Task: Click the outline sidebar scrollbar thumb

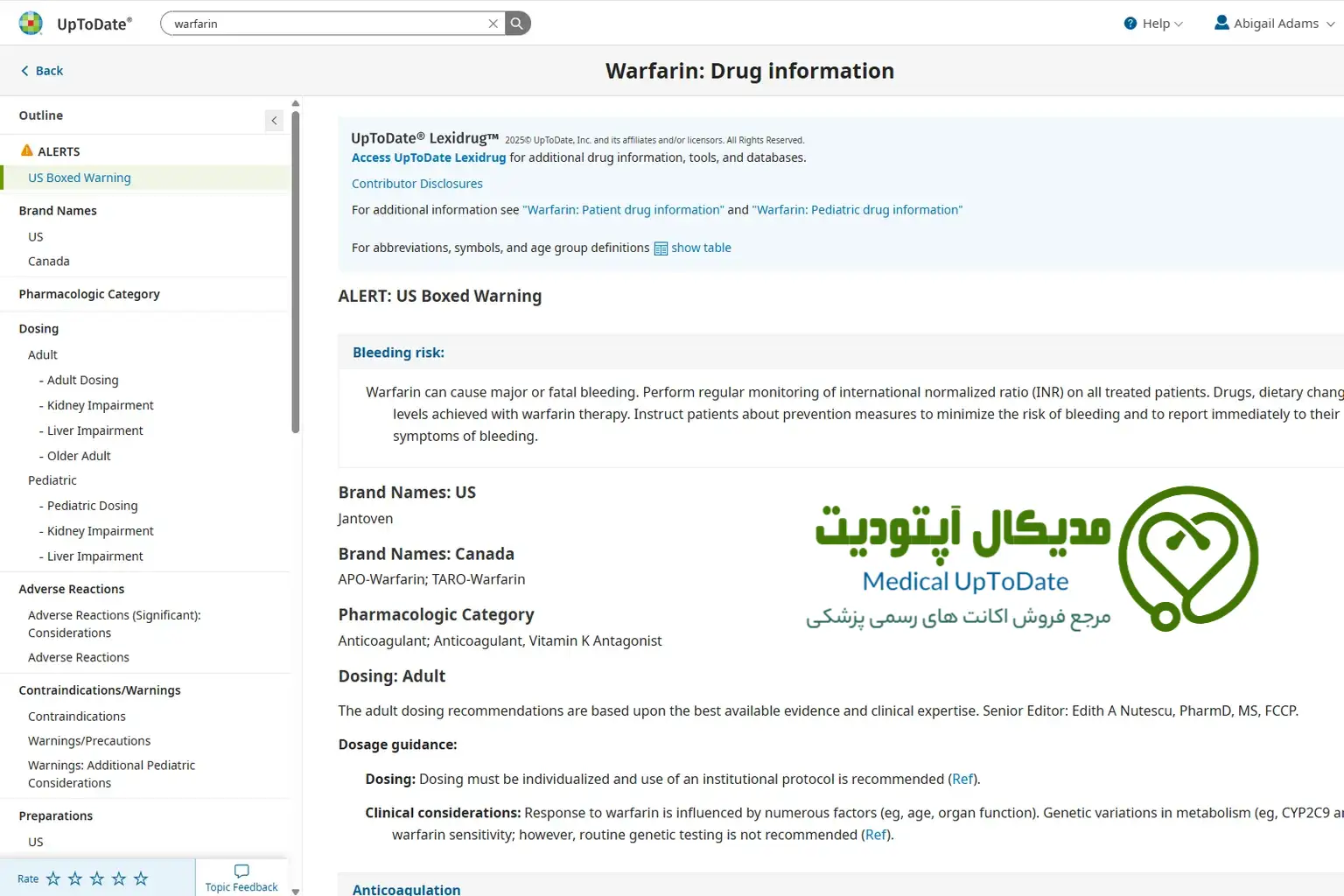Action: pyautogui.click(x=296, y=271)
